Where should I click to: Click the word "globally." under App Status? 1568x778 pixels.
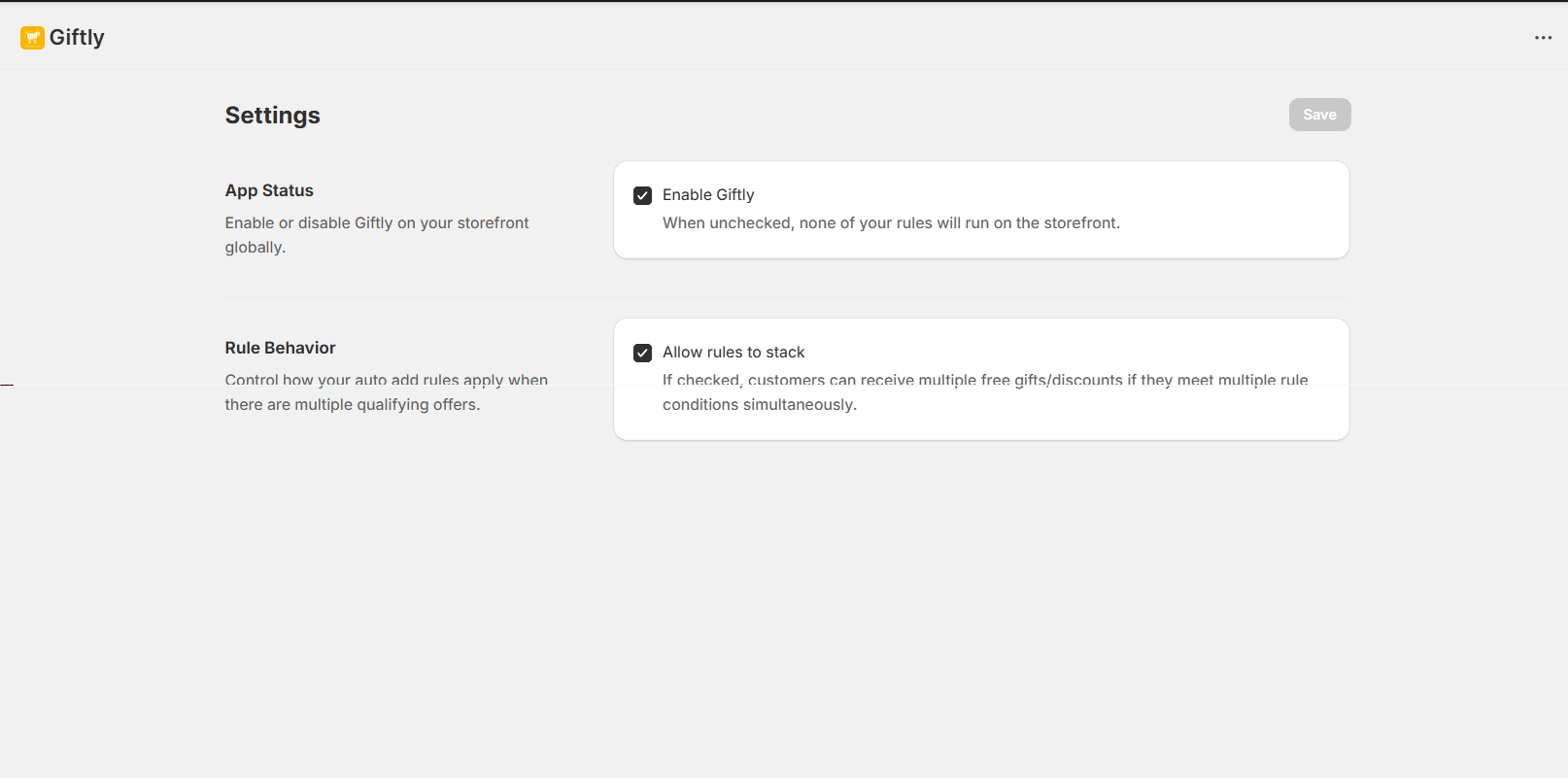pos(255,248)
